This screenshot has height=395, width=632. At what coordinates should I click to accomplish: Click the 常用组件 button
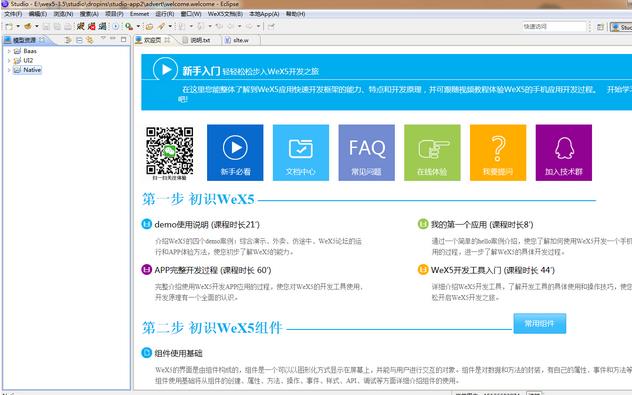click(x=540, y=323)
